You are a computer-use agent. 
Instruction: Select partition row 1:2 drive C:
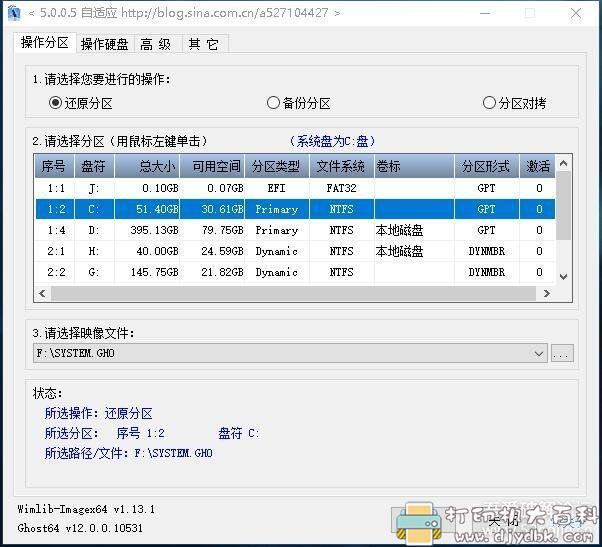pyautogui.click(x=295, y=209)
